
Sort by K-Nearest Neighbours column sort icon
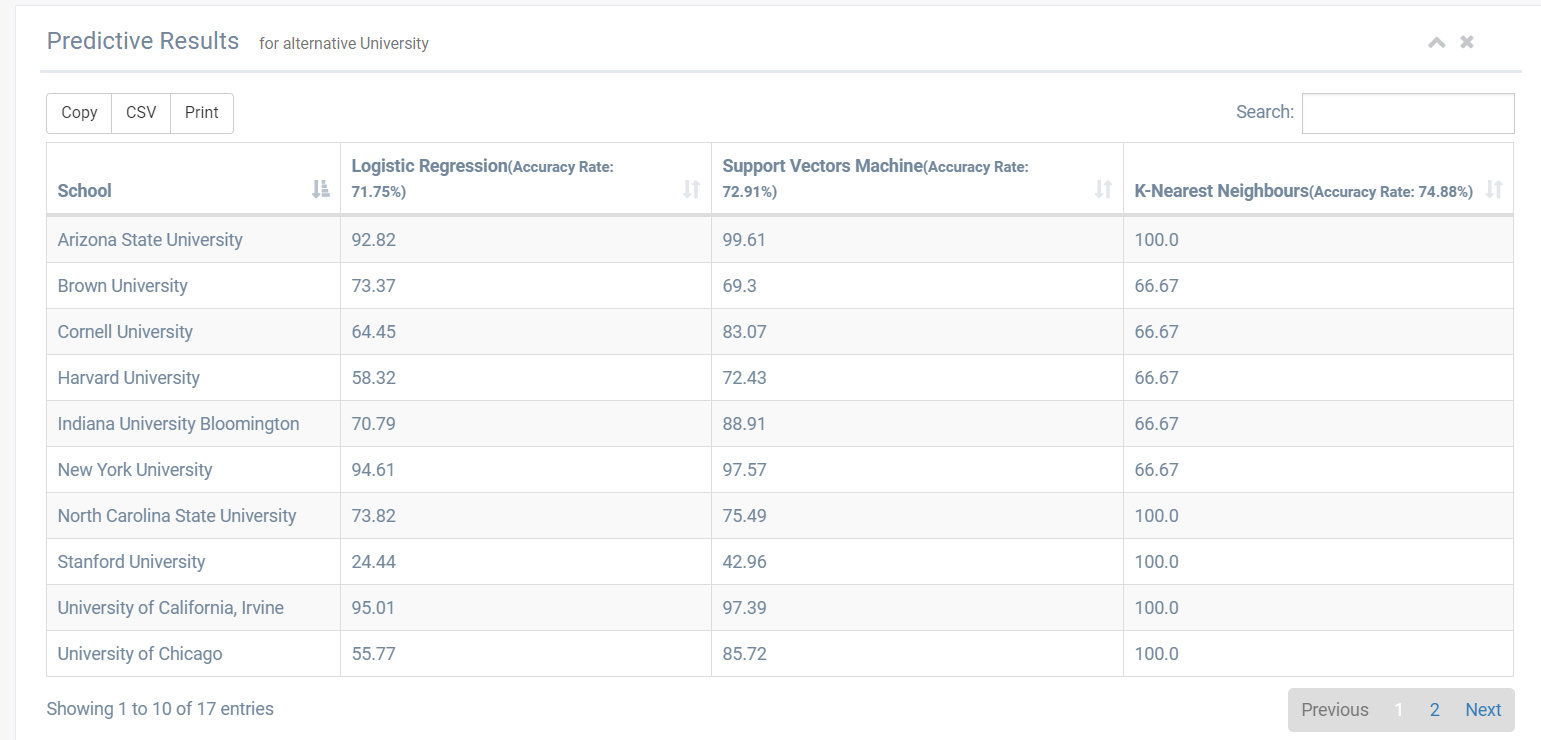1494,189
